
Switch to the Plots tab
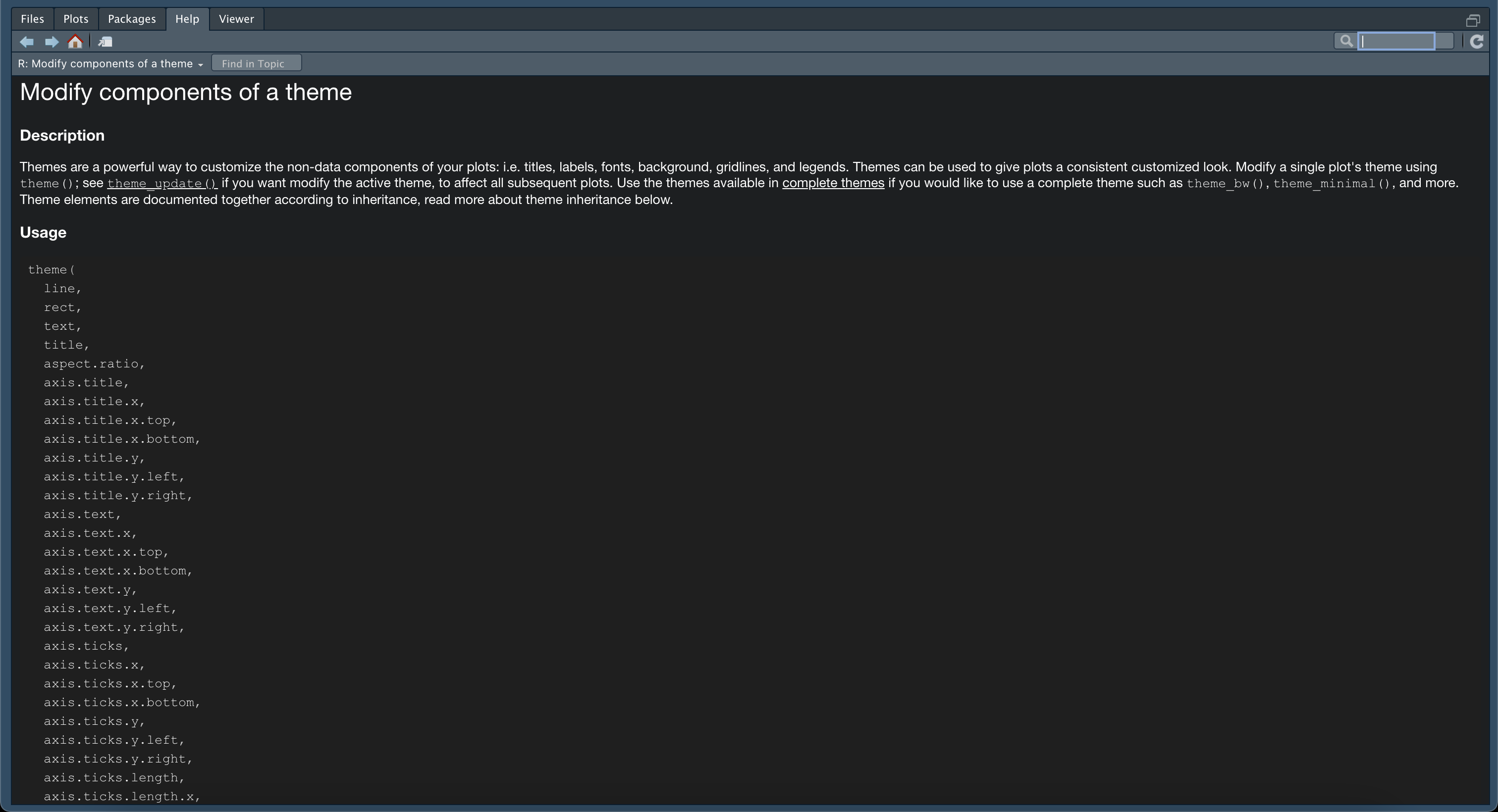pos(76,19)
